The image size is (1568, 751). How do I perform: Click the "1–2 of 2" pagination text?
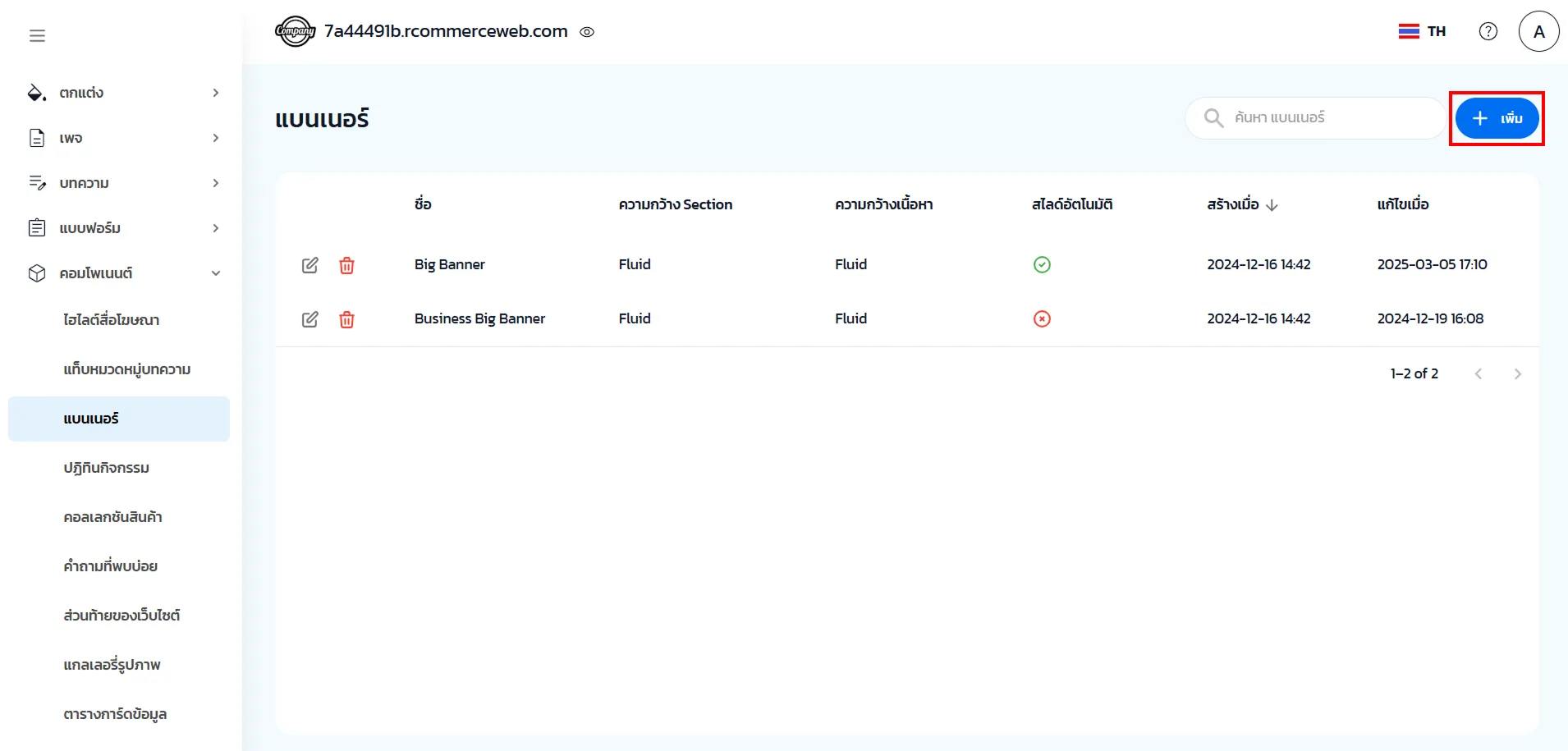[x=1414, y=373]
